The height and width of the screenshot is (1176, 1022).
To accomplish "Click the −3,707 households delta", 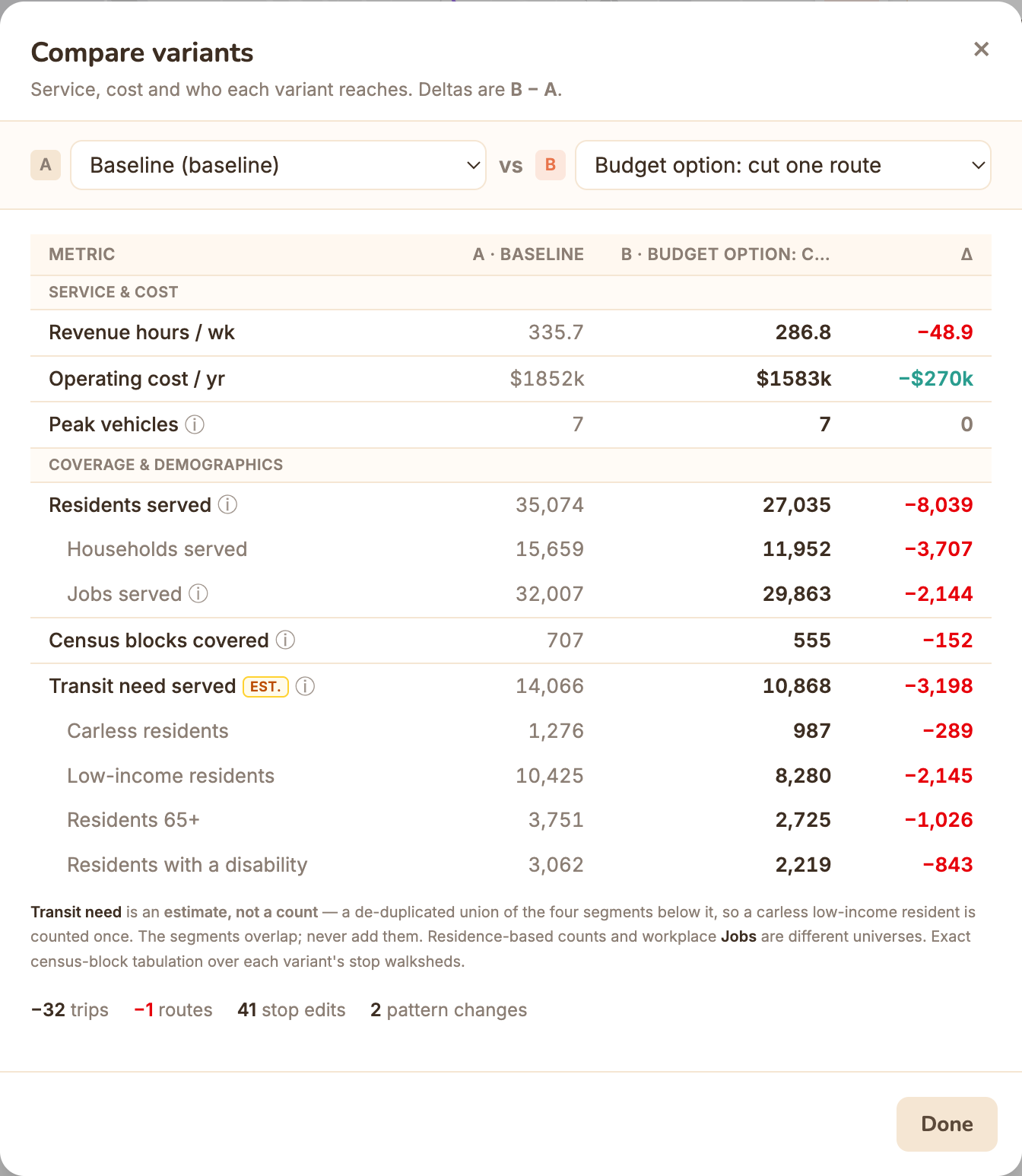I will pyautogui.click(x=938, y=549).
